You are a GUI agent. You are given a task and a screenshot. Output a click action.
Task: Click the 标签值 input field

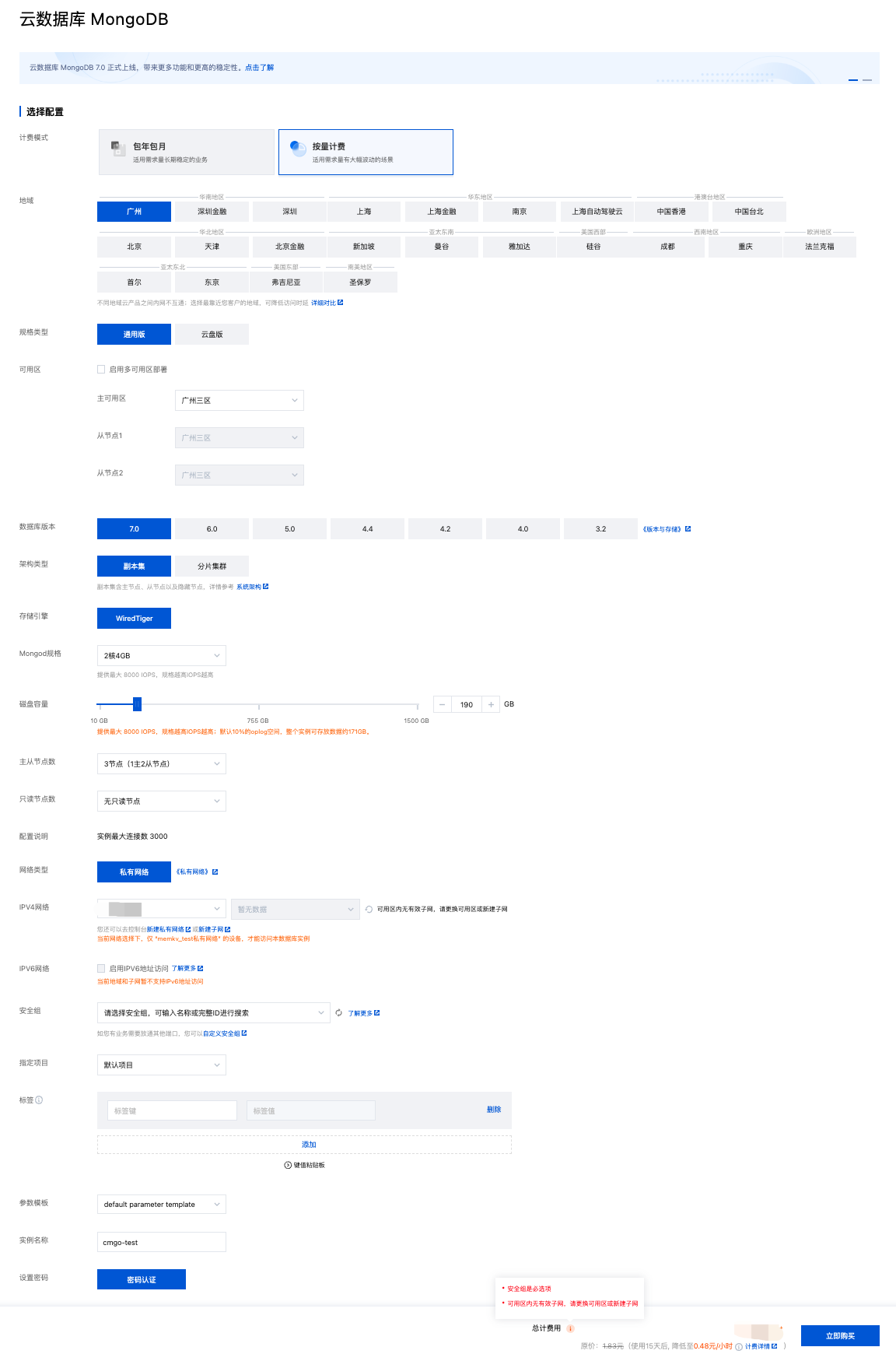311,1110
